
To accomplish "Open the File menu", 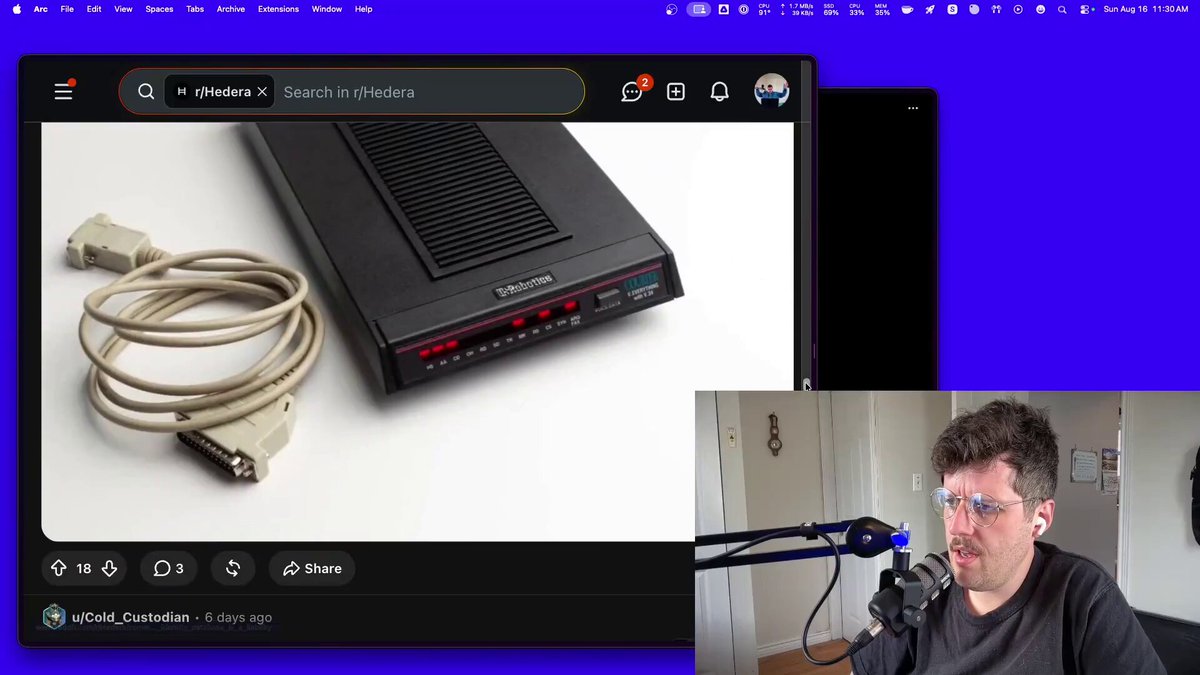I will pos(67,9).
